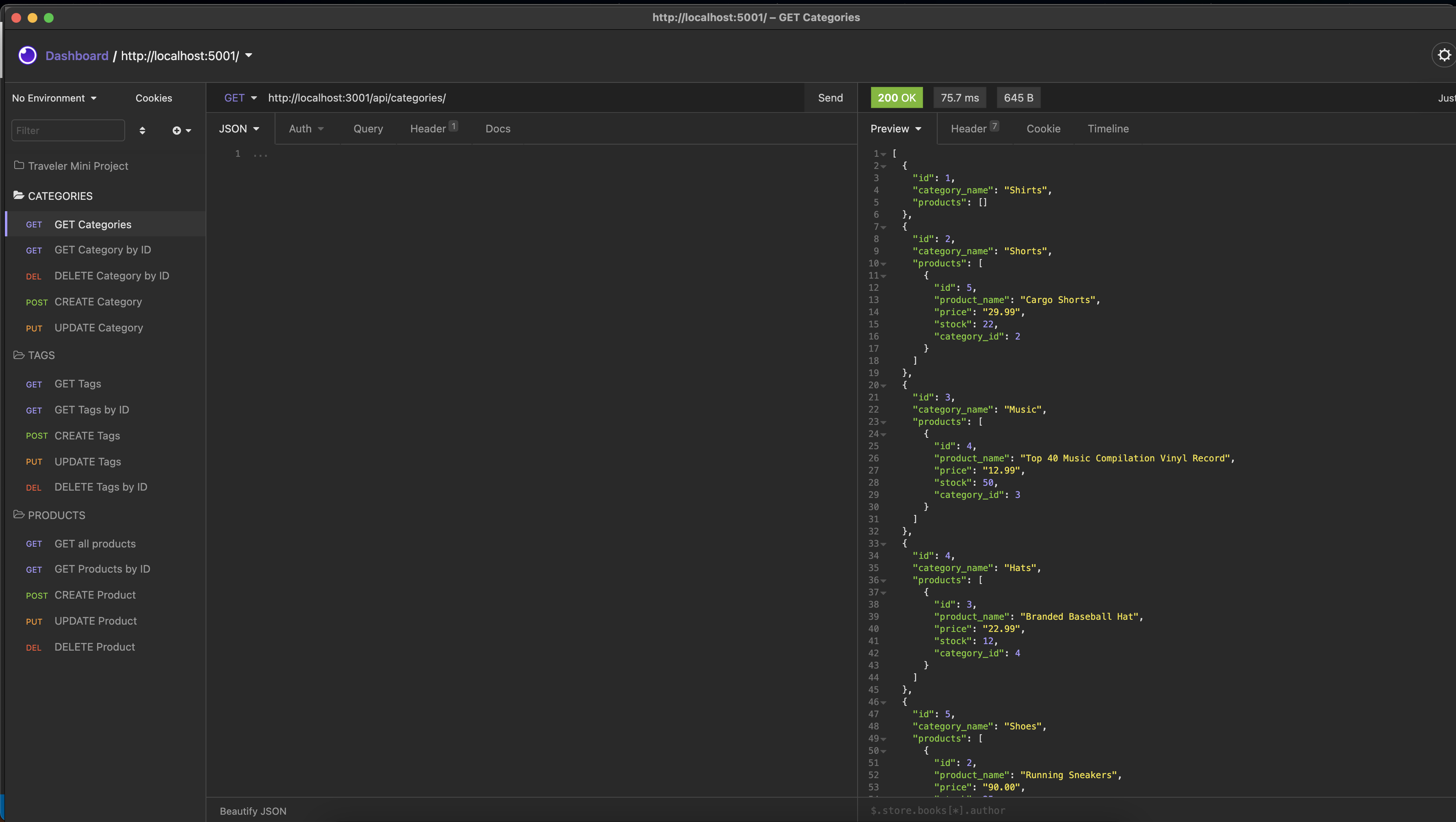The width and height of the screenshot is (1456, 822).
Task: Switch to the Query tab
Action: click(x=368, y=129)
